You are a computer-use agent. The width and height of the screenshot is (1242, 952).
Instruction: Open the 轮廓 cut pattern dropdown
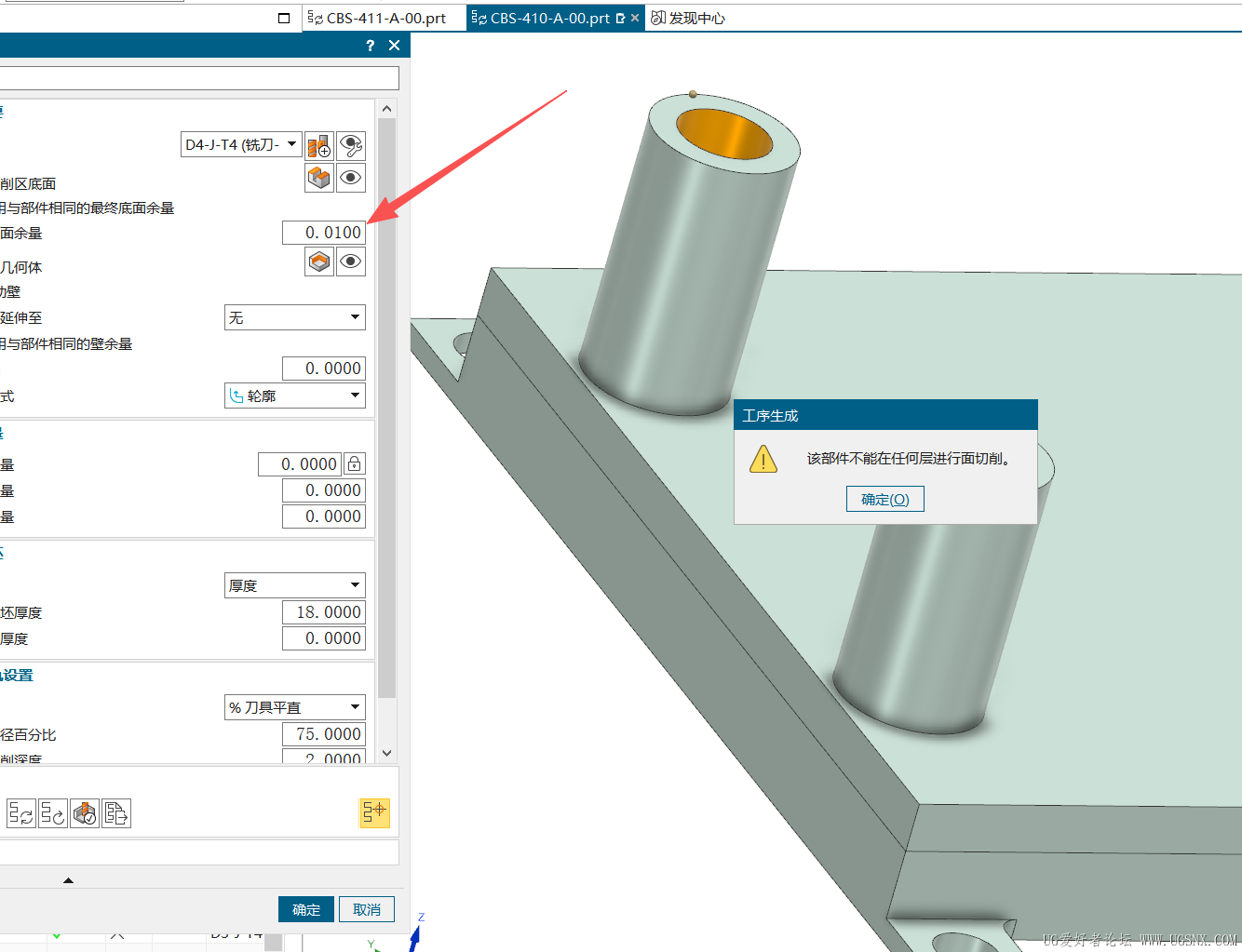click(x=294, y=396)
